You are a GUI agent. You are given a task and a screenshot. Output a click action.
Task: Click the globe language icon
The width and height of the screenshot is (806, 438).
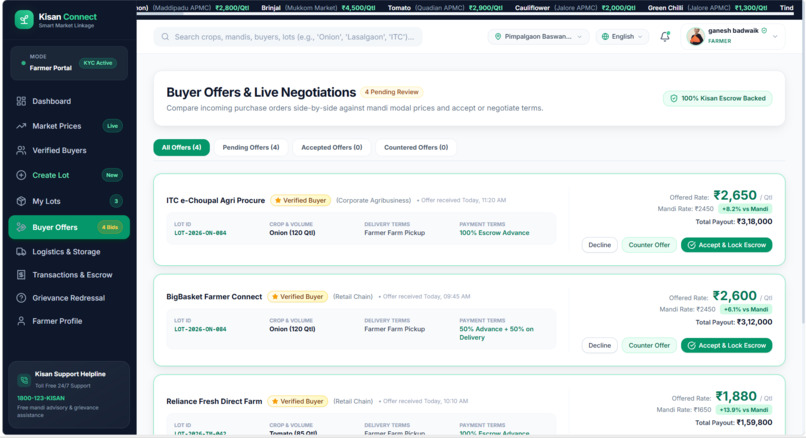(605, 36)
